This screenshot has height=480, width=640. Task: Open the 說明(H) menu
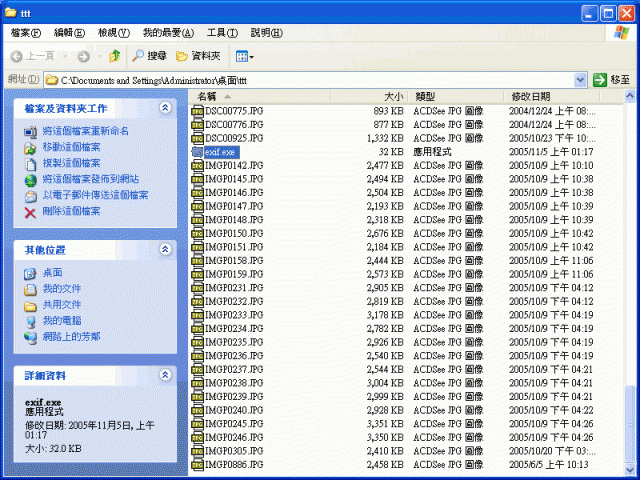point(267,33)
